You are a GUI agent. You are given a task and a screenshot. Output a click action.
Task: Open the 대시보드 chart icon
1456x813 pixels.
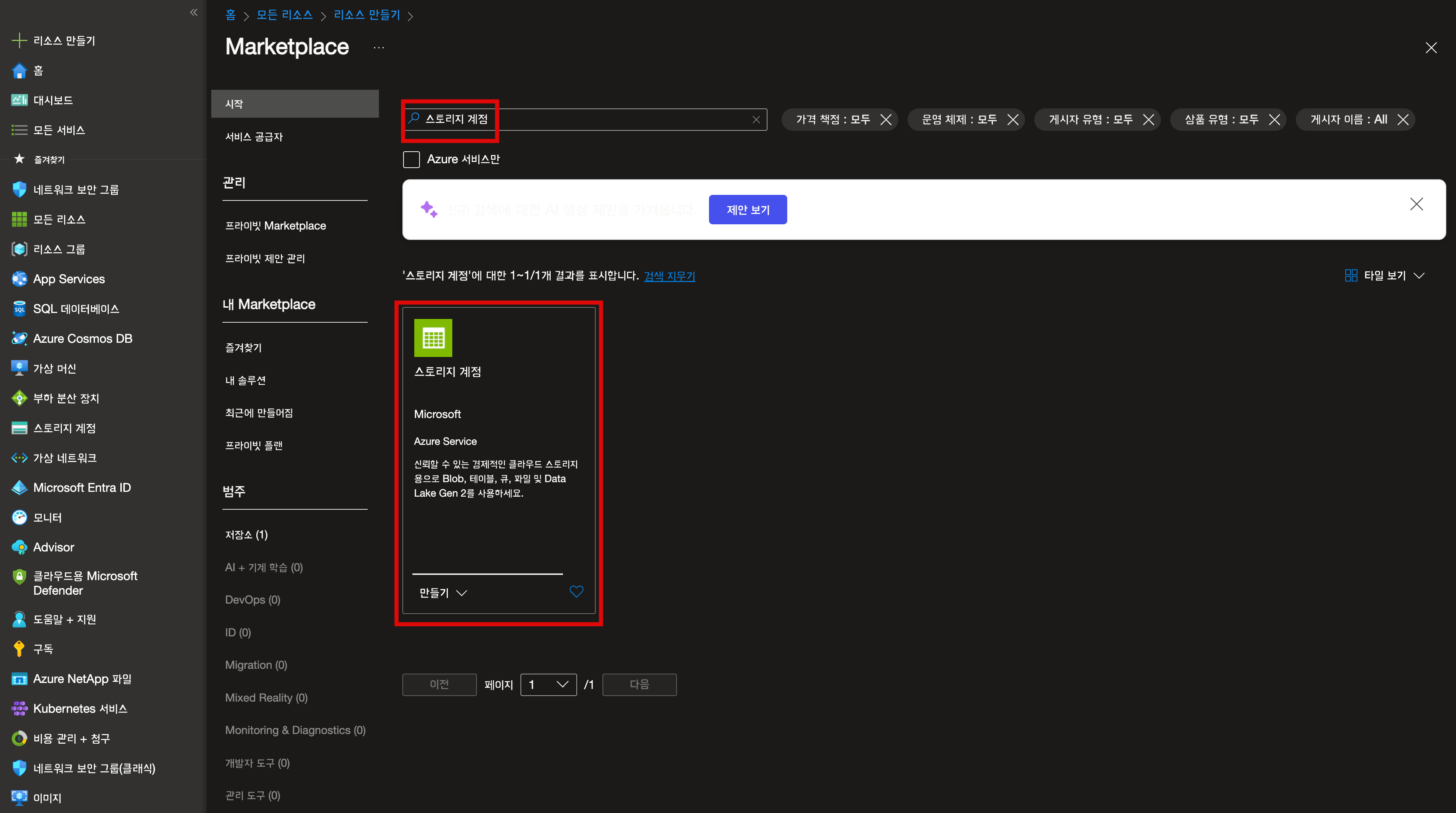[x=19, y=100]
